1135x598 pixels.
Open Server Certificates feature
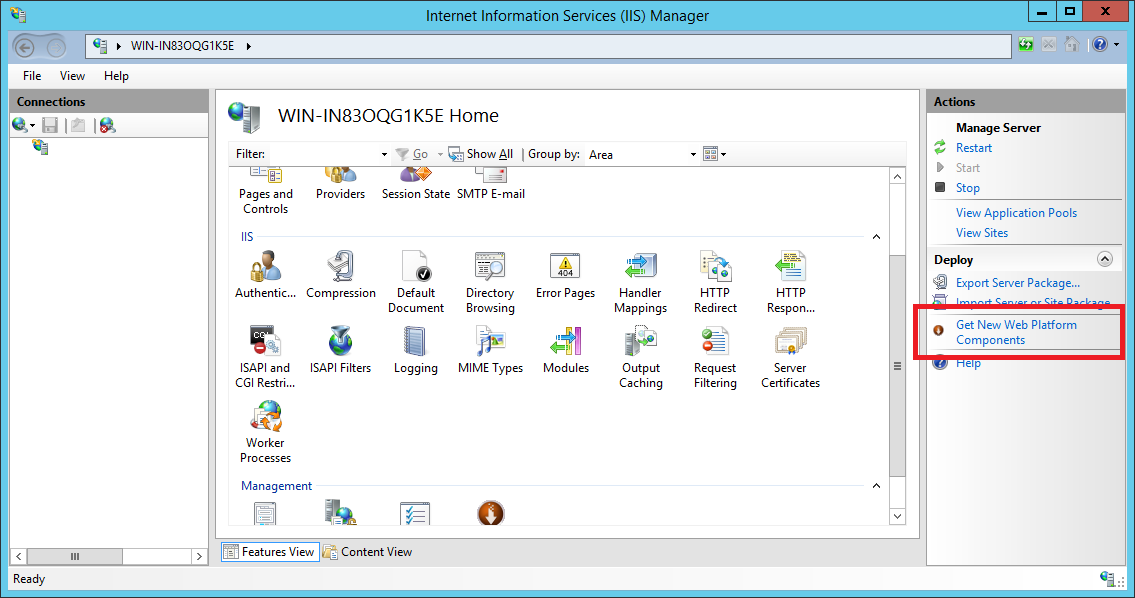(790, 357)
